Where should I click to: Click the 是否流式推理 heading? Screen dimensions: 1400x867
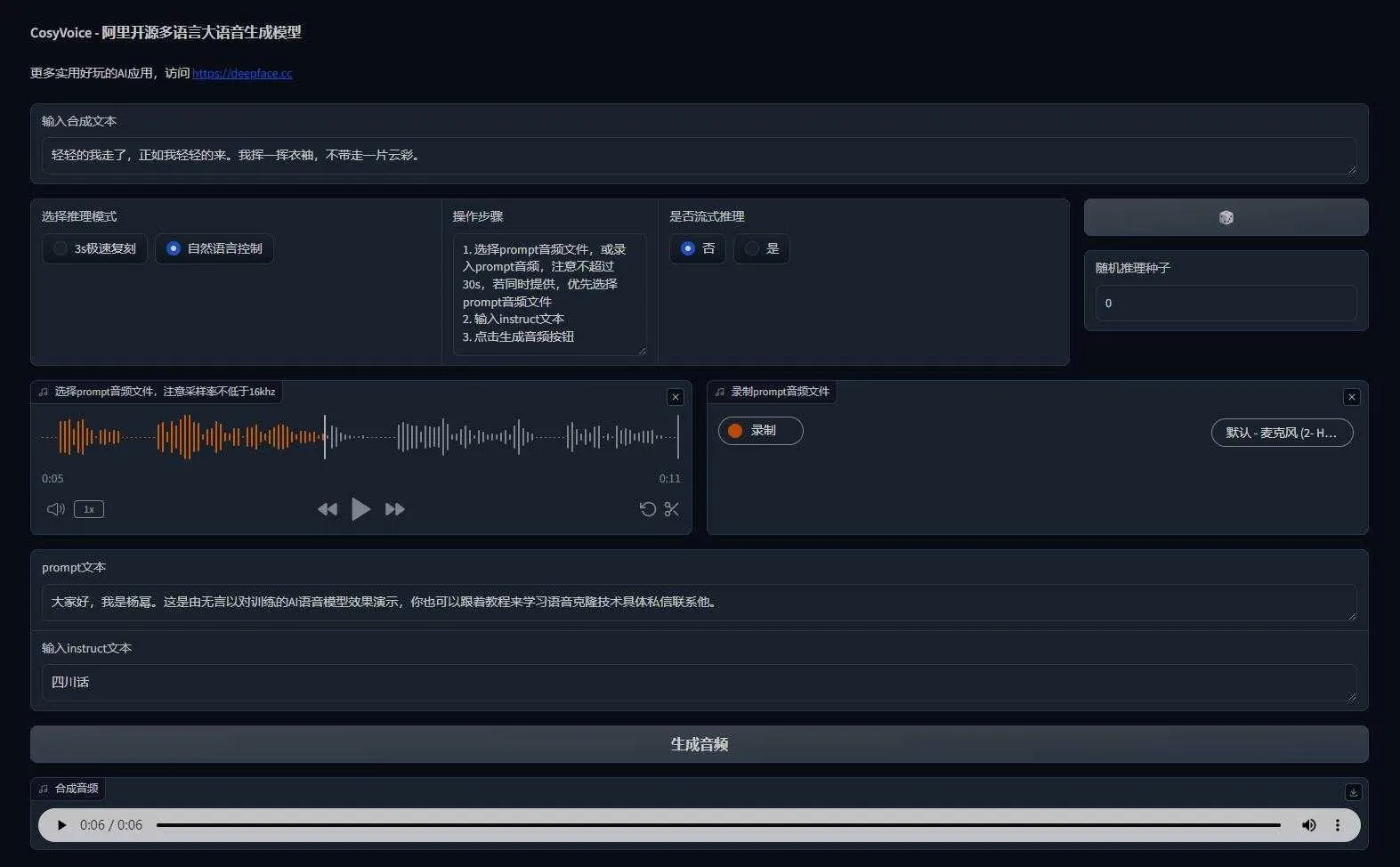[x=707, y=216]
